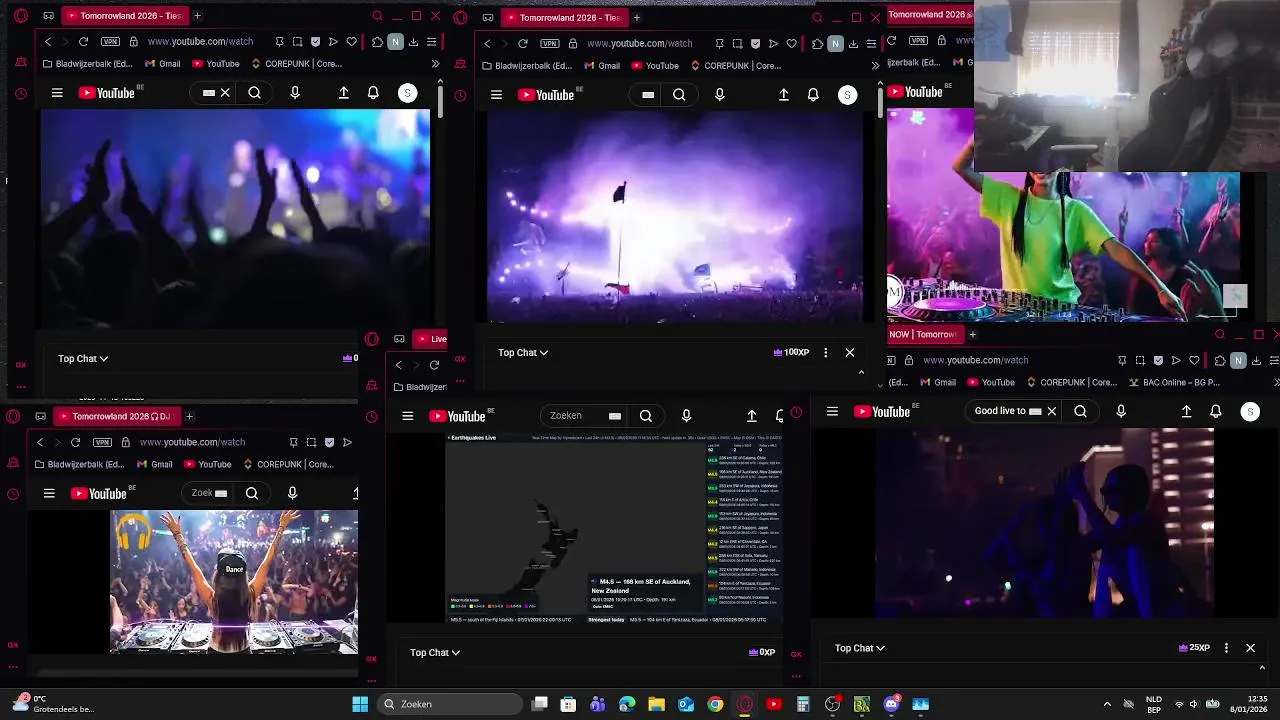The width and height of the screenshot is (1280, 720).
Task: Open Gmail bookmark in top-left window
Action: [x=163, y=64]
